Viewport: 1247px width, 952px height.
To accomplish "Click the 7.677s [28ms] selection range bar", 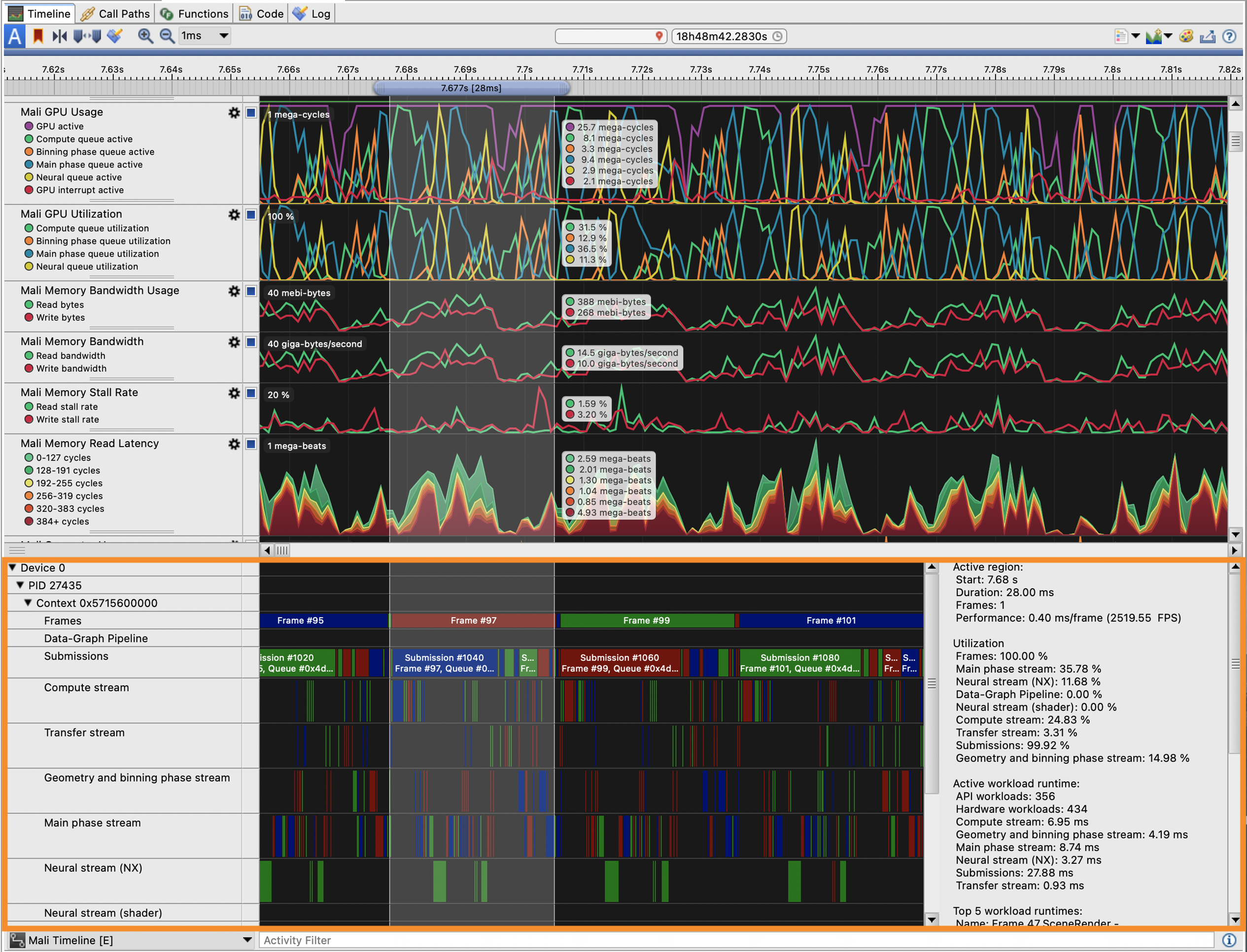I will point(471,88).
